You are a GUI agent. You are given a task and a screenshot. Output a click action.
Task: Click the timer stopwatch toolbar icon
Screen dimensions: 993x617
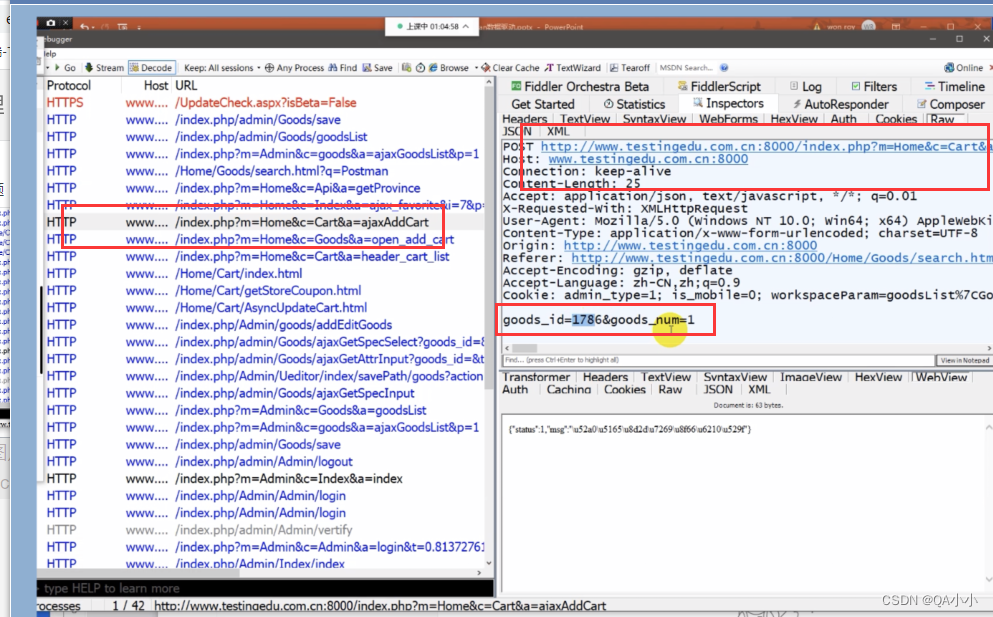tap(420, 68)
